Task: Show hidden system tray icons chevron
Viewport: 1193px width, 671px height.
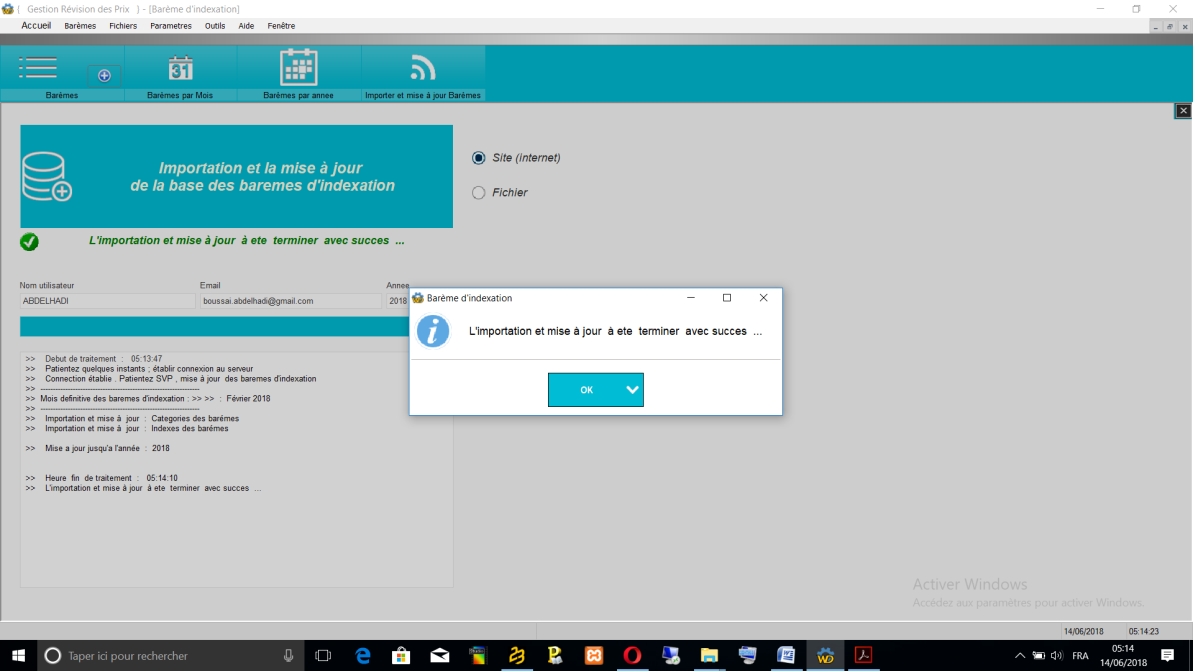Action: 1019,656
